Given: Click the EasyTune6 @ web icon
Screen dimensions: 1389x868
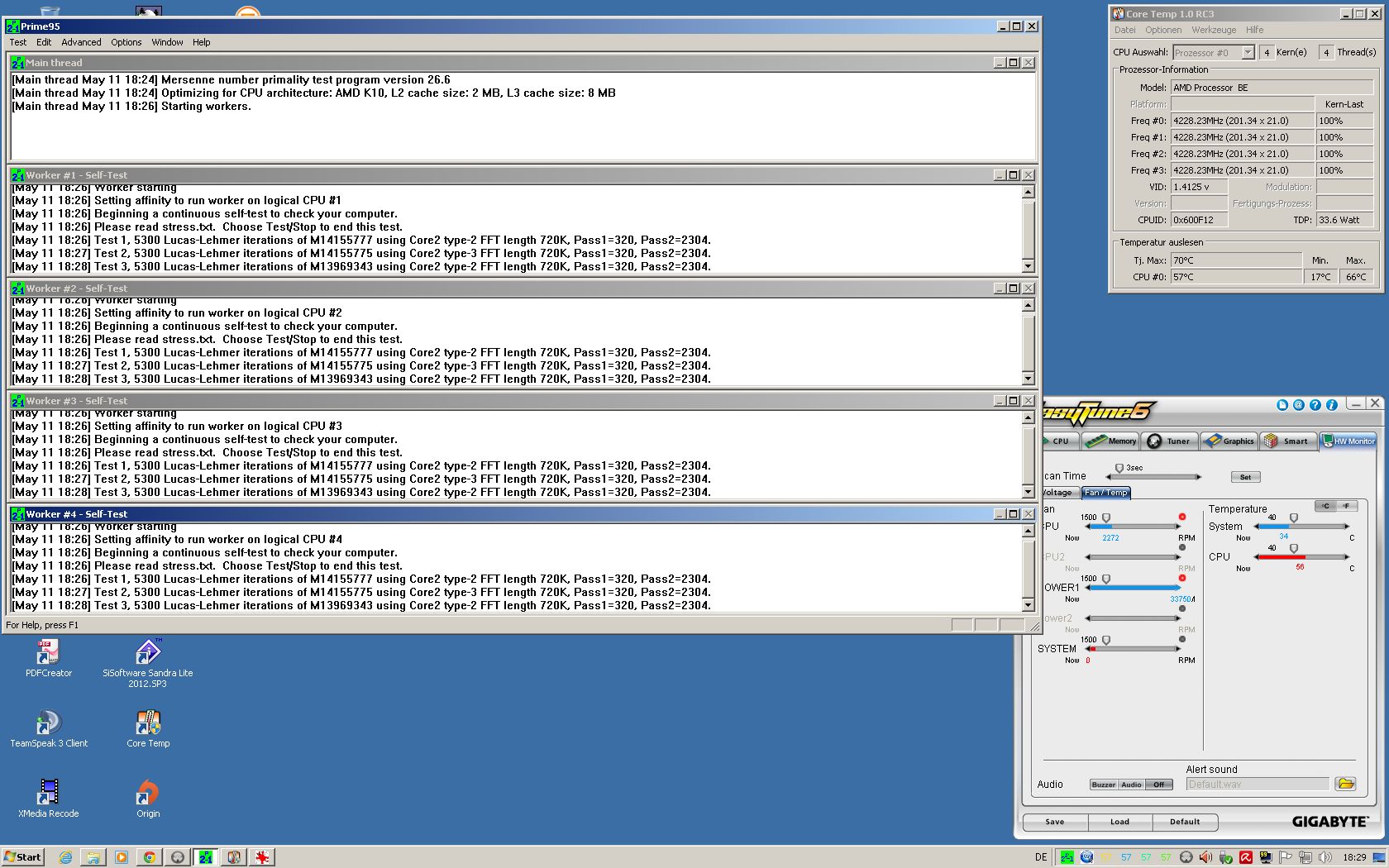Looking at the screenshot, I should 1299,405.
